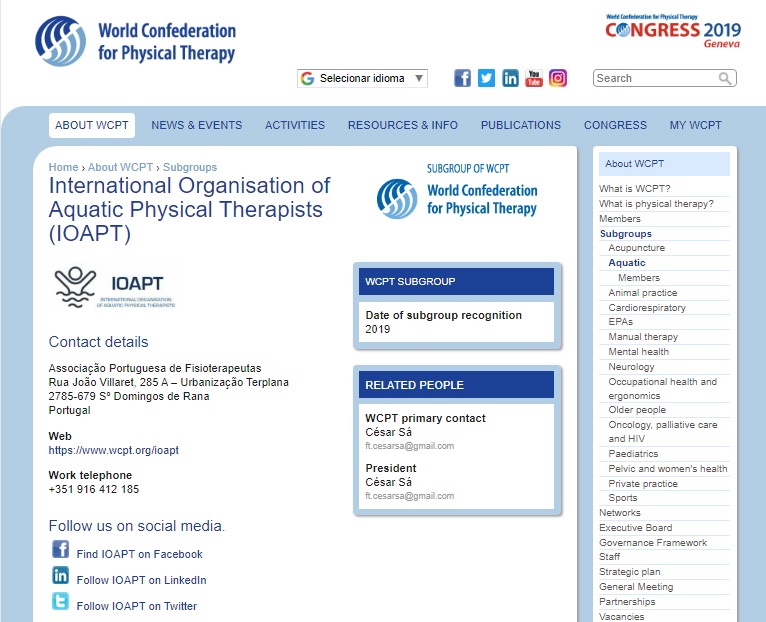The width and height of the screenshot is (766, 622).
Task: Go to About WCPT in the breadcrumb
Action: click(x=121, y=167)
